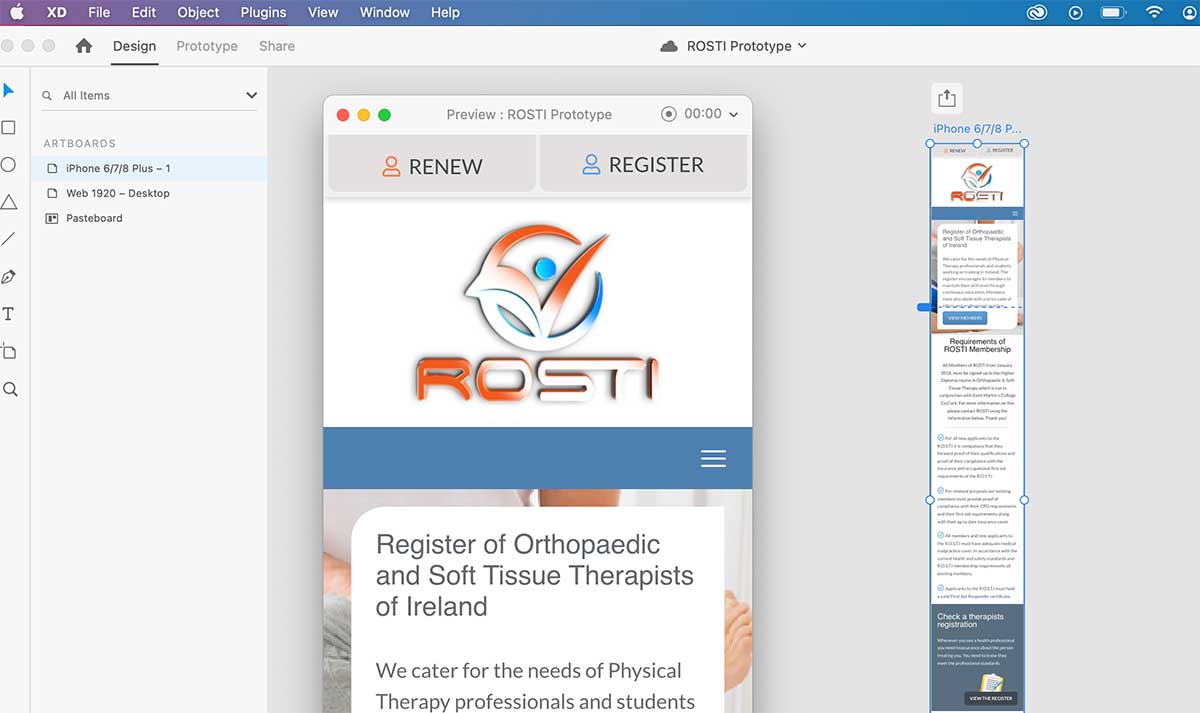Click the Zoom magnifier tool
The image size is (1200, 713).
[x=10, y=389]
